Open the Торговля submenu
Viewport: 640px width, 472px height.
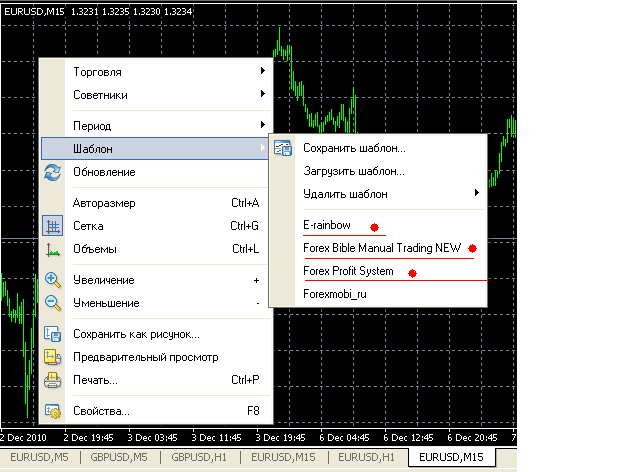[x=155, y=72]
